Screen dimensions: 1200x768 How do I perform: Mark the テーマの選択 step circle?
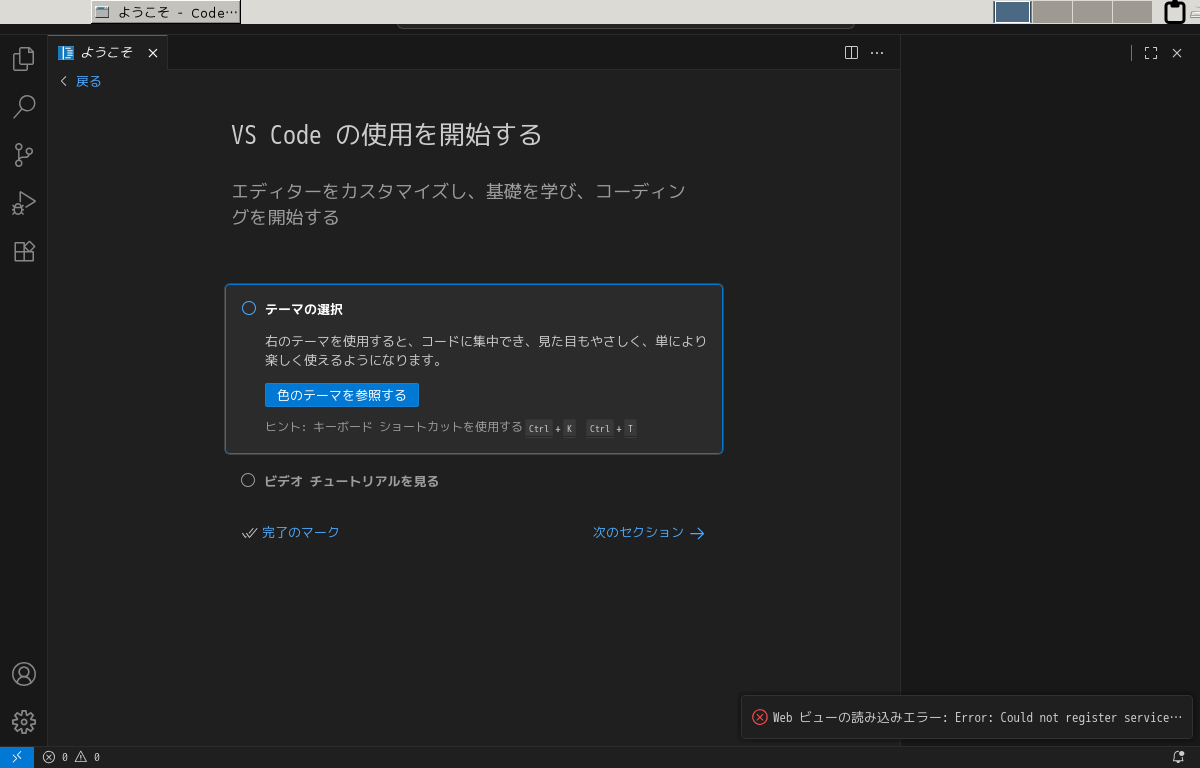(249, 308)
